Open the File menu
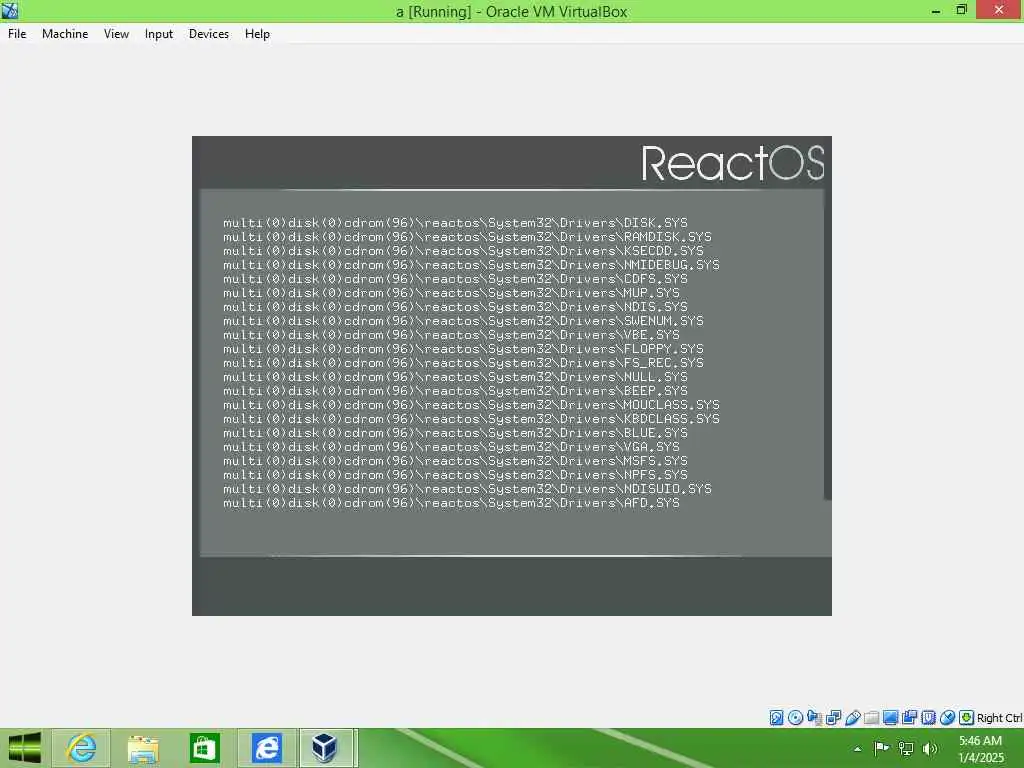The height and width of the screenshot is (768, 1024). point(17,34)
